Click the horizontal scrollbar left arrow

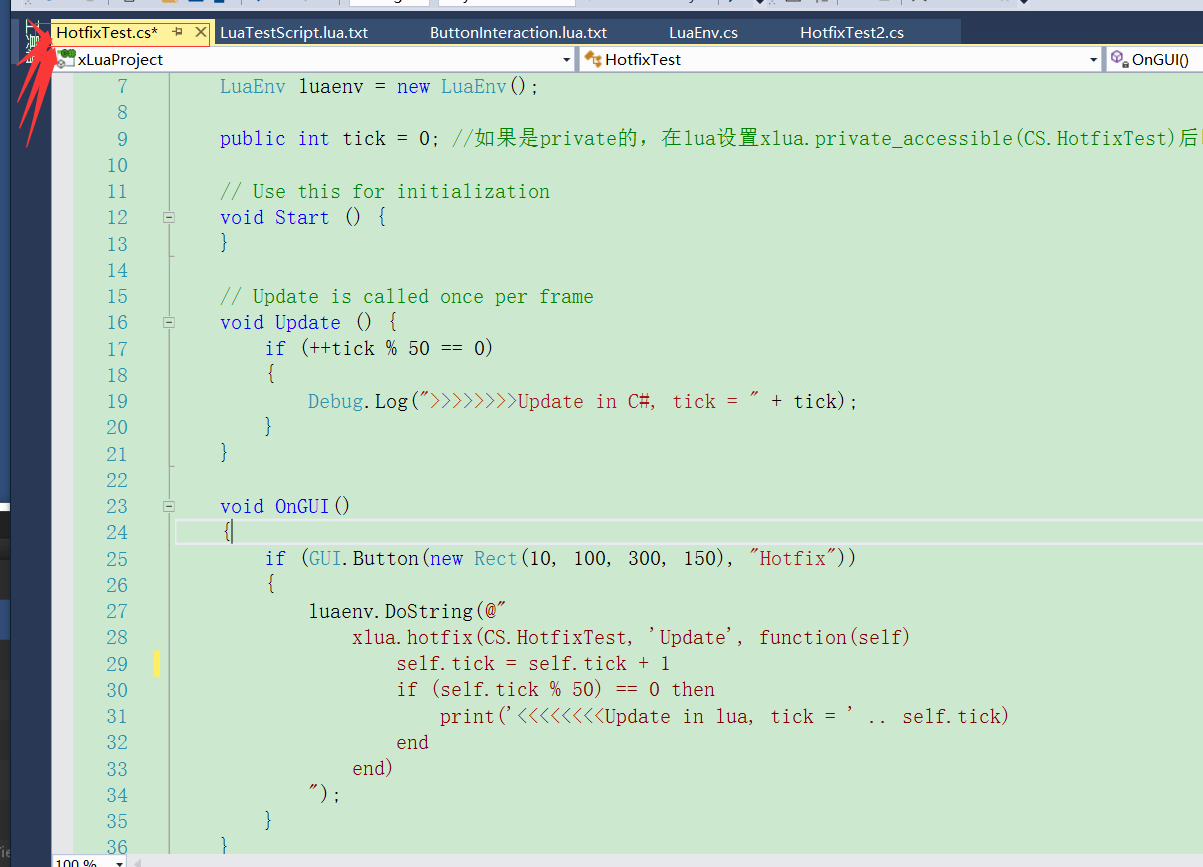137,862
